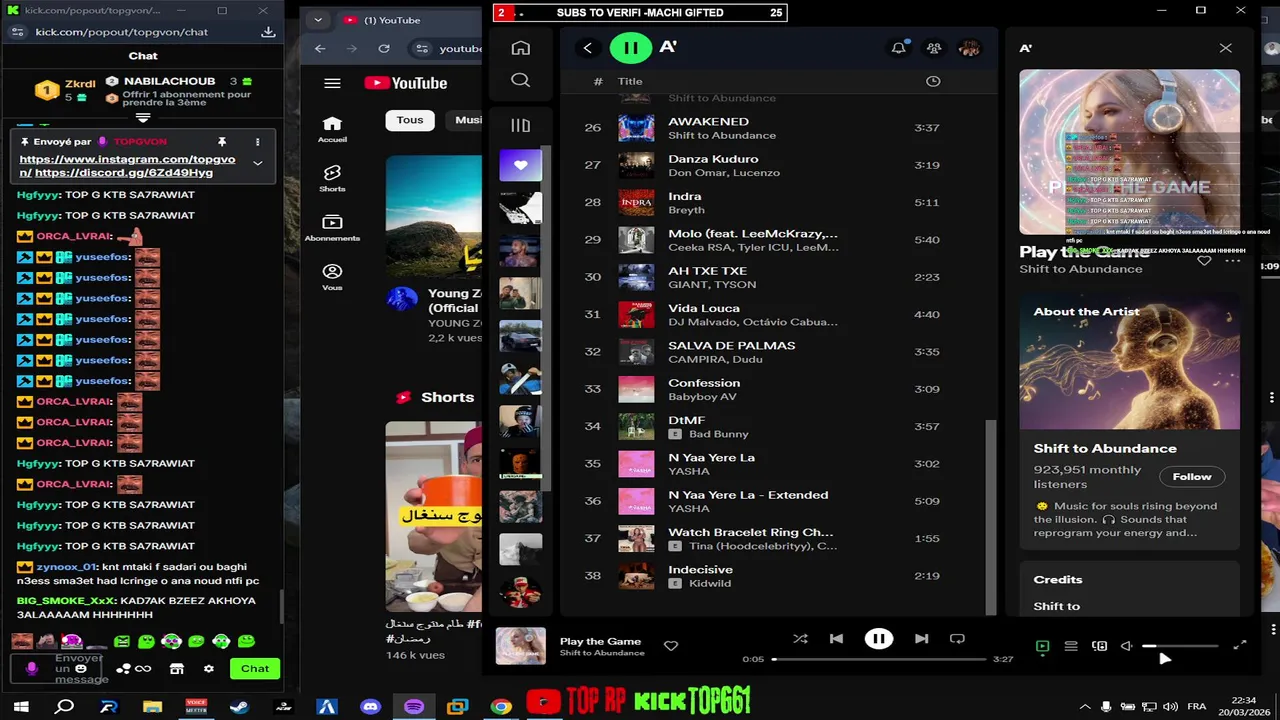
Task: Open site info icon in Kick popout
Action: pos(19,32)
